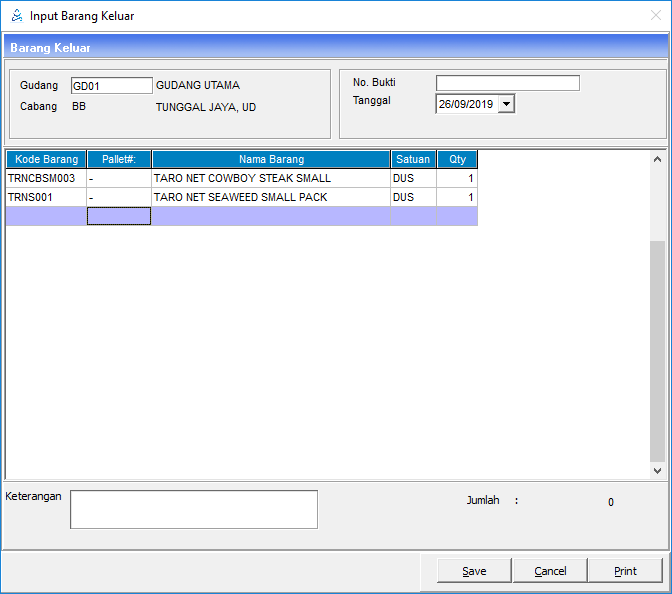Image resolution: width=672 pixels, height=594 pixels.
Task: Click the scroll down arrow of grid
Action: click(x=657, y=470)
